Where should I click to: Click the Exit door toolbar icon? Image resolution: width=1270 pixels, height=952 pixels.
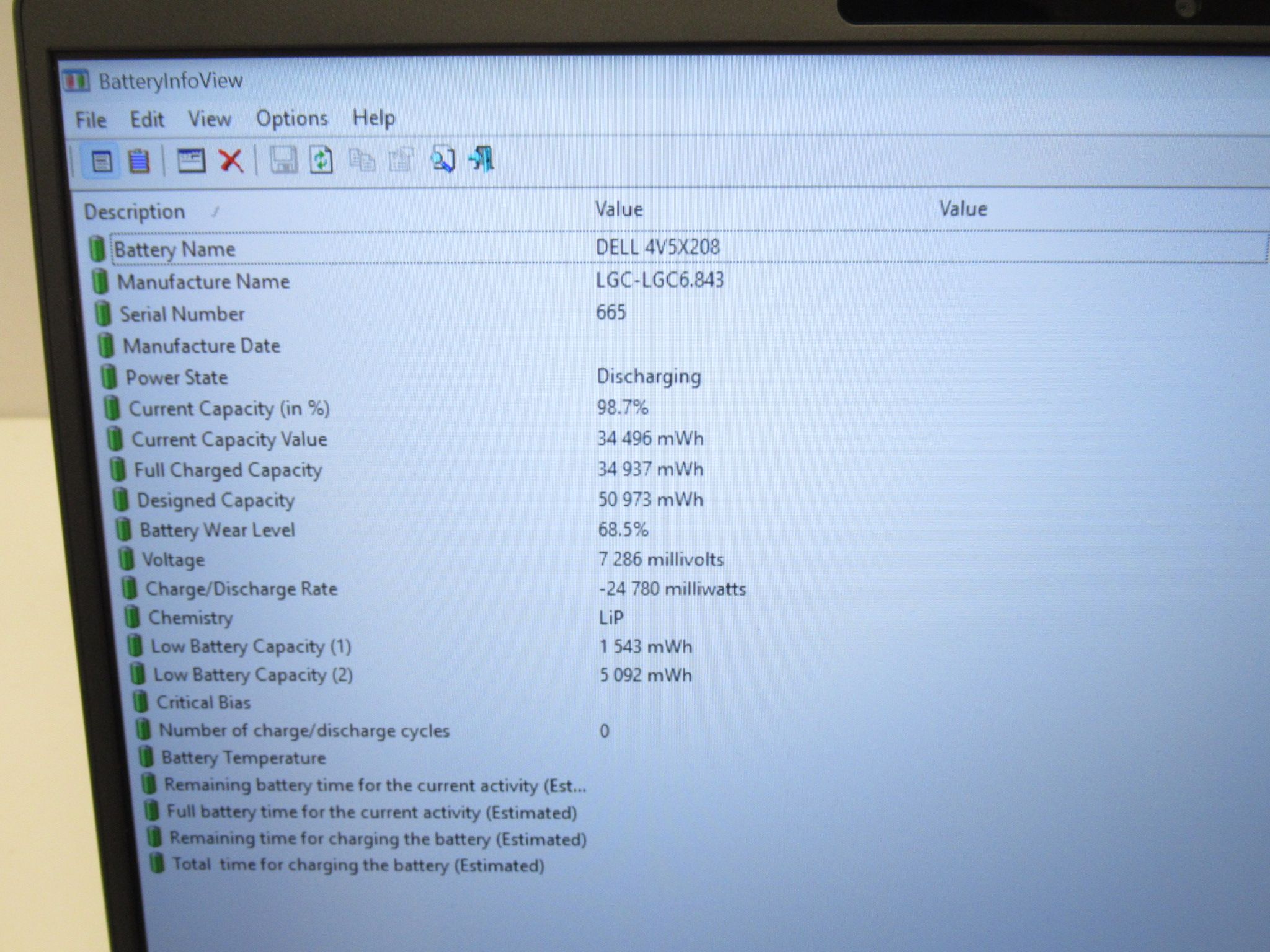pyautogui.click(x=481, y=159)
